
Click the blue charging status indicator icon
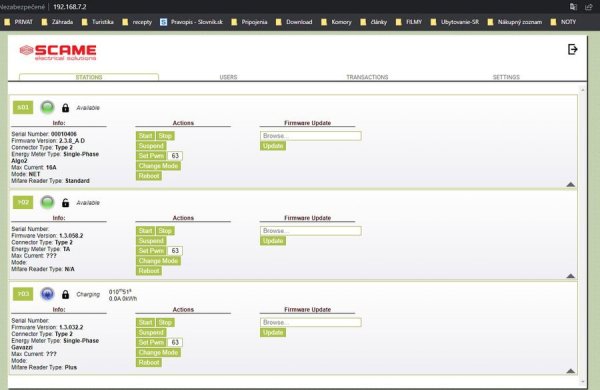click(x=47, y=294)
